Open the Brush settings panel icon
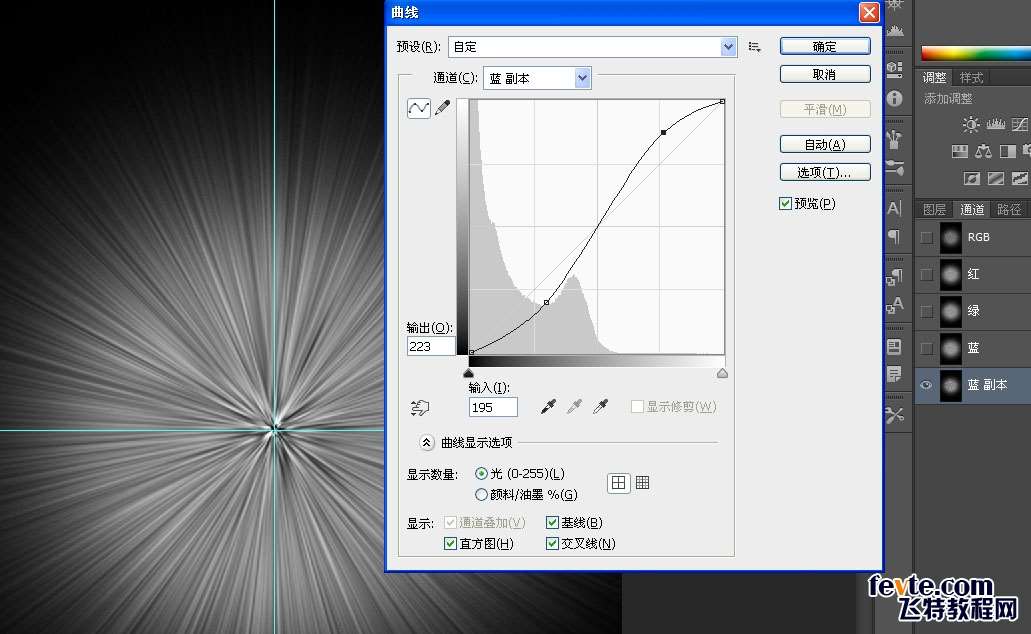 pyautogui.click(x=895, y=168)
